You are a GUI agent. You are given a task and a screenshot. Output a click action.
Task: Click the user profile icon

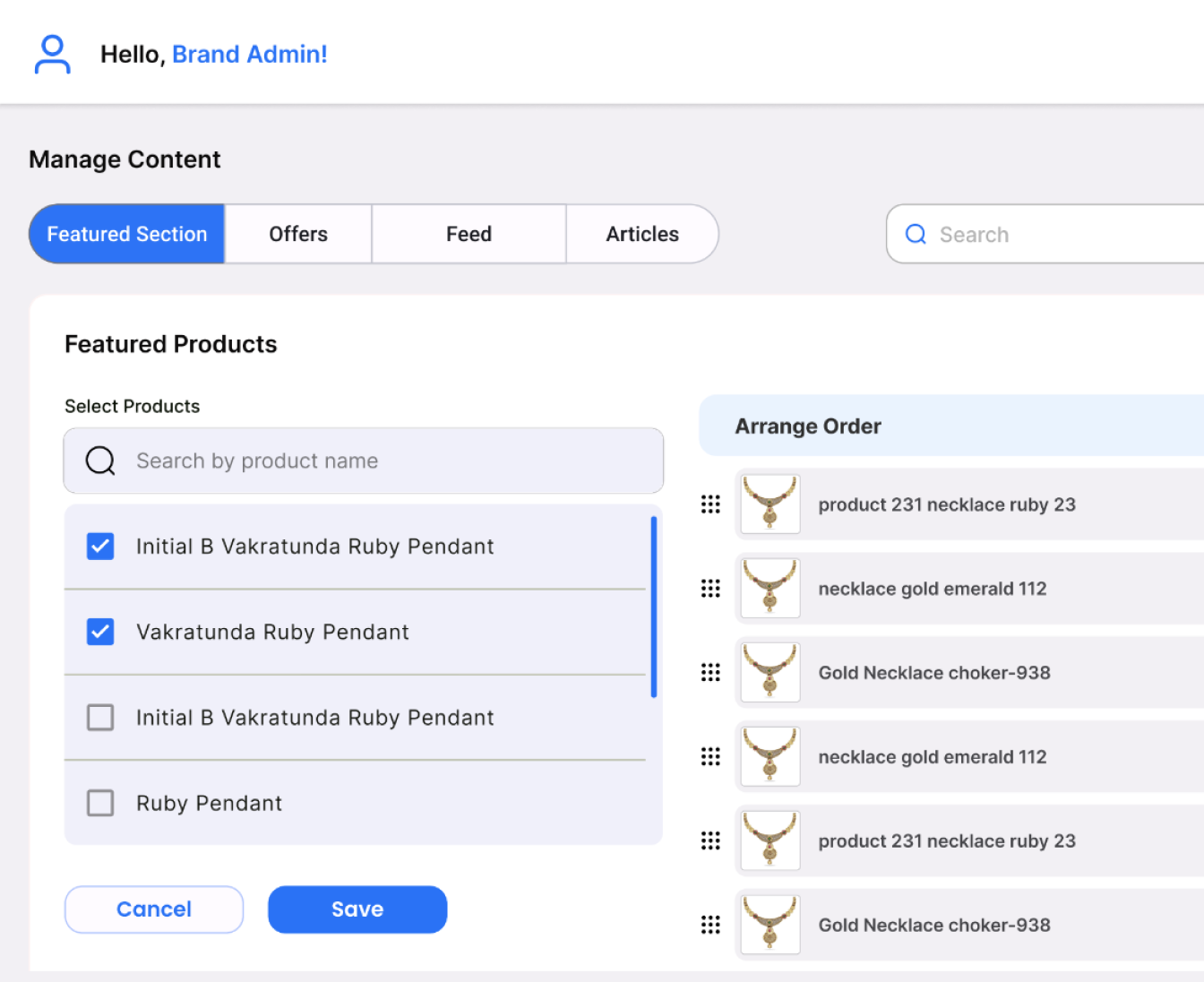52,55
